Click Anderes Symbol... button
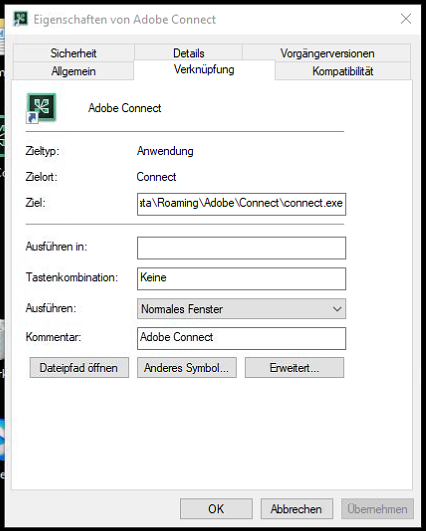426x531 pixels. tap(187, 367)
